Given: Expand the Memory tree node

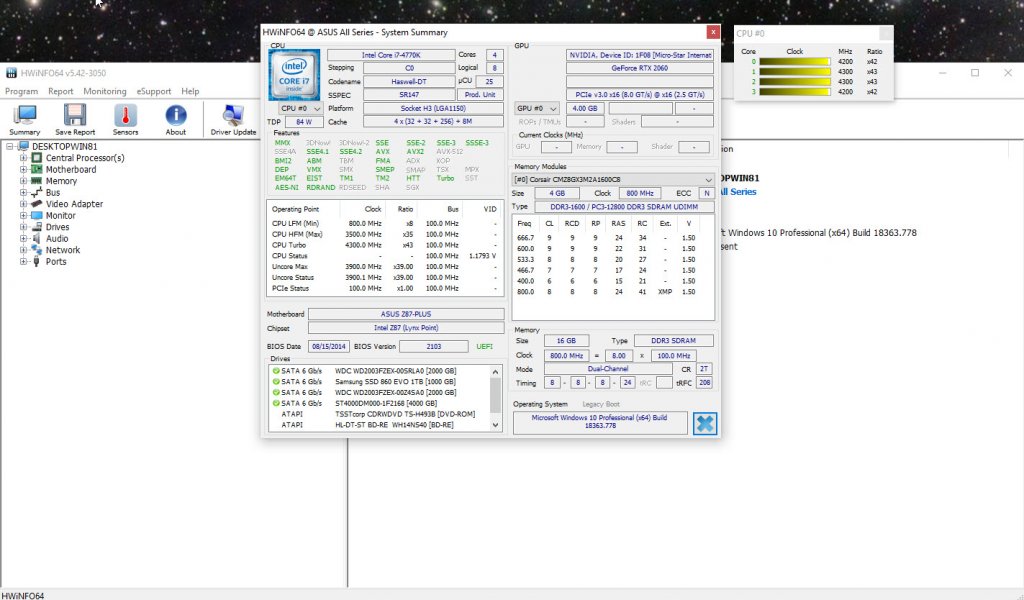Looking at the screenshot, I should (x=23, y=181).
